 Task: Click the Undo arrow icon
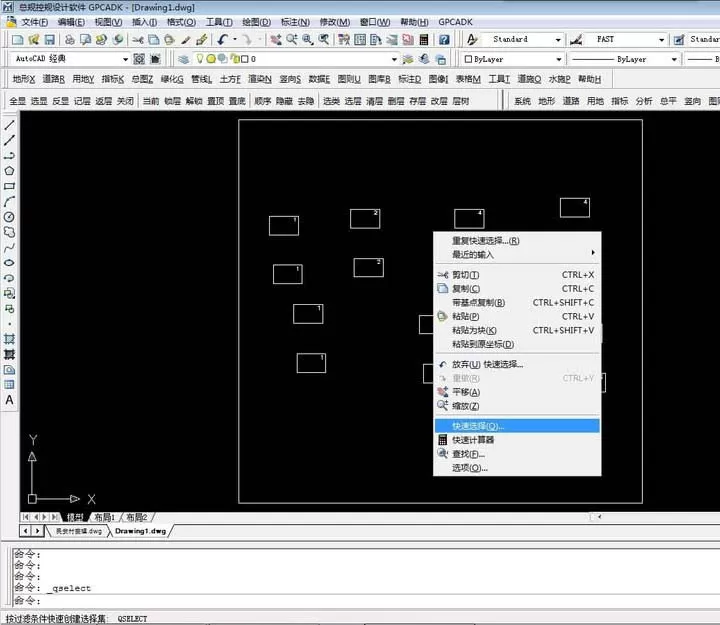223,40
